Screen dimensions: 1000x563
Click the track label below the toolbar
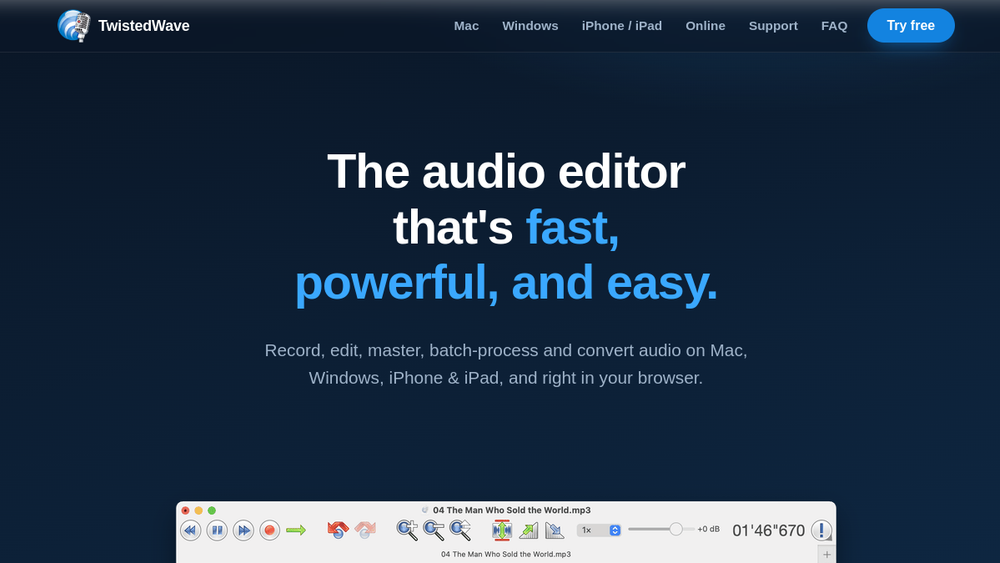point(506,554)
